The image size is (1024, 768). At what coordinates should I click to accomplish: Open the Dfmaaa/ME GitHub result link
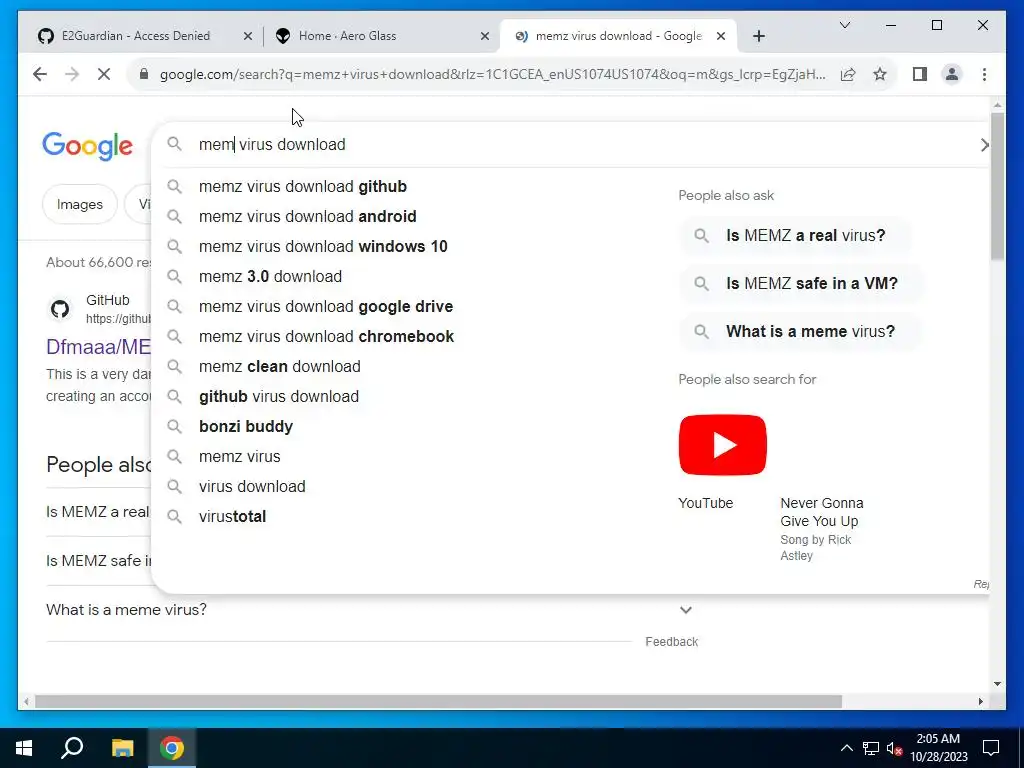pyautogui.click(x=98, y=347)
